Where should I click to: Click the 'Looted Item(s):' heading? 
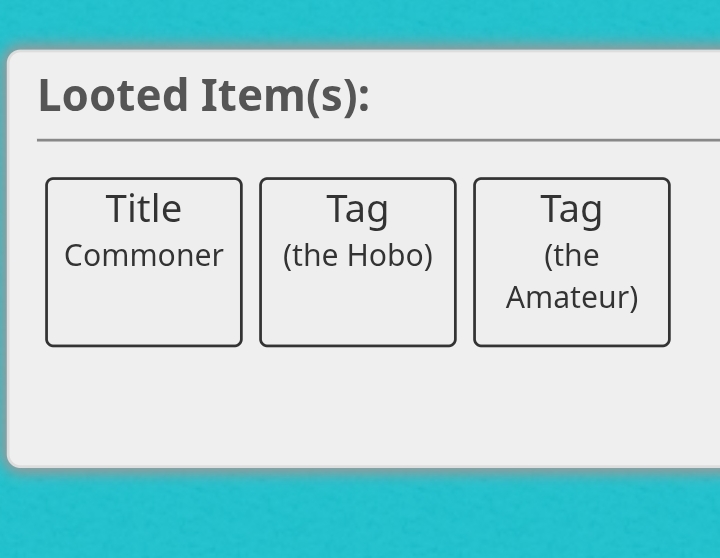[x=204, y=96]
